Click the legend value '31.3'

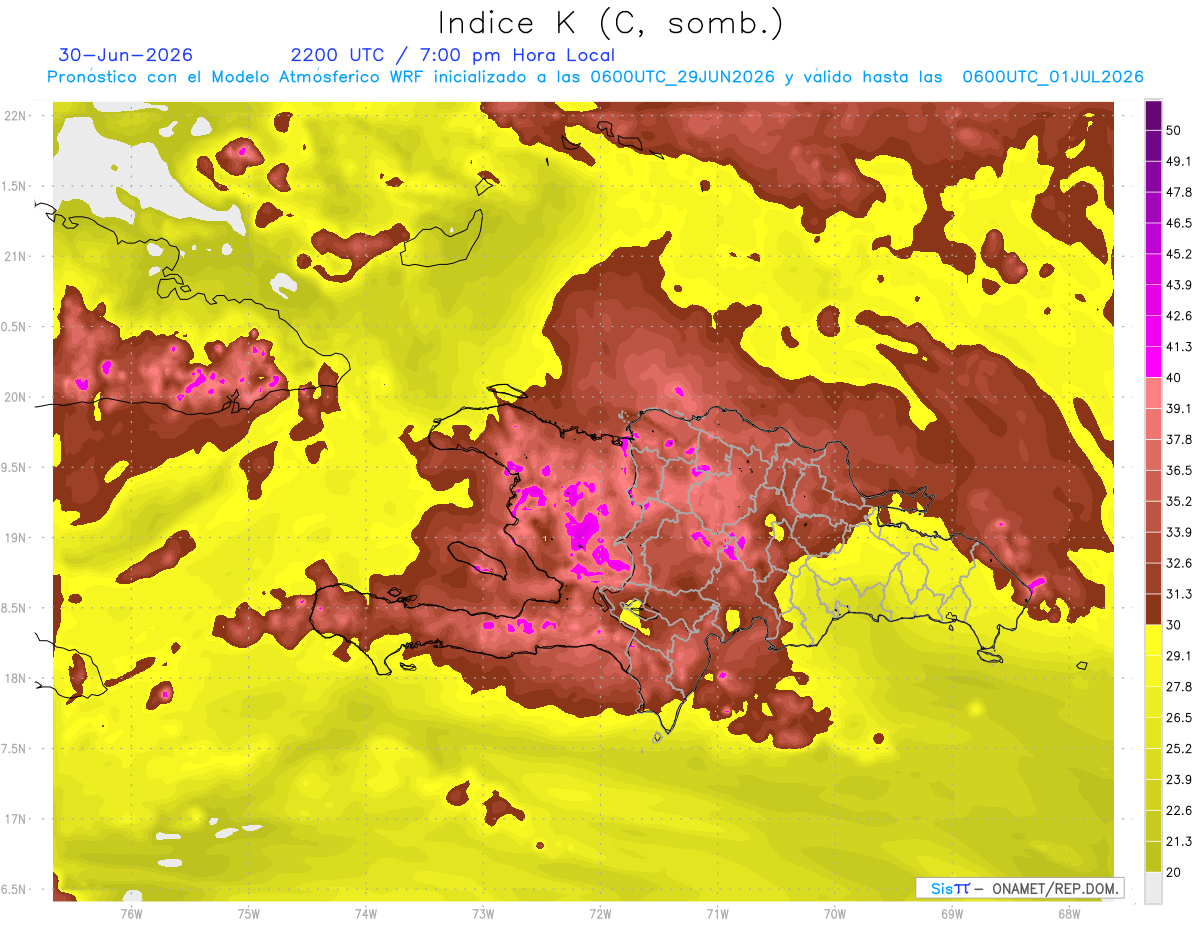(1178, 594)
